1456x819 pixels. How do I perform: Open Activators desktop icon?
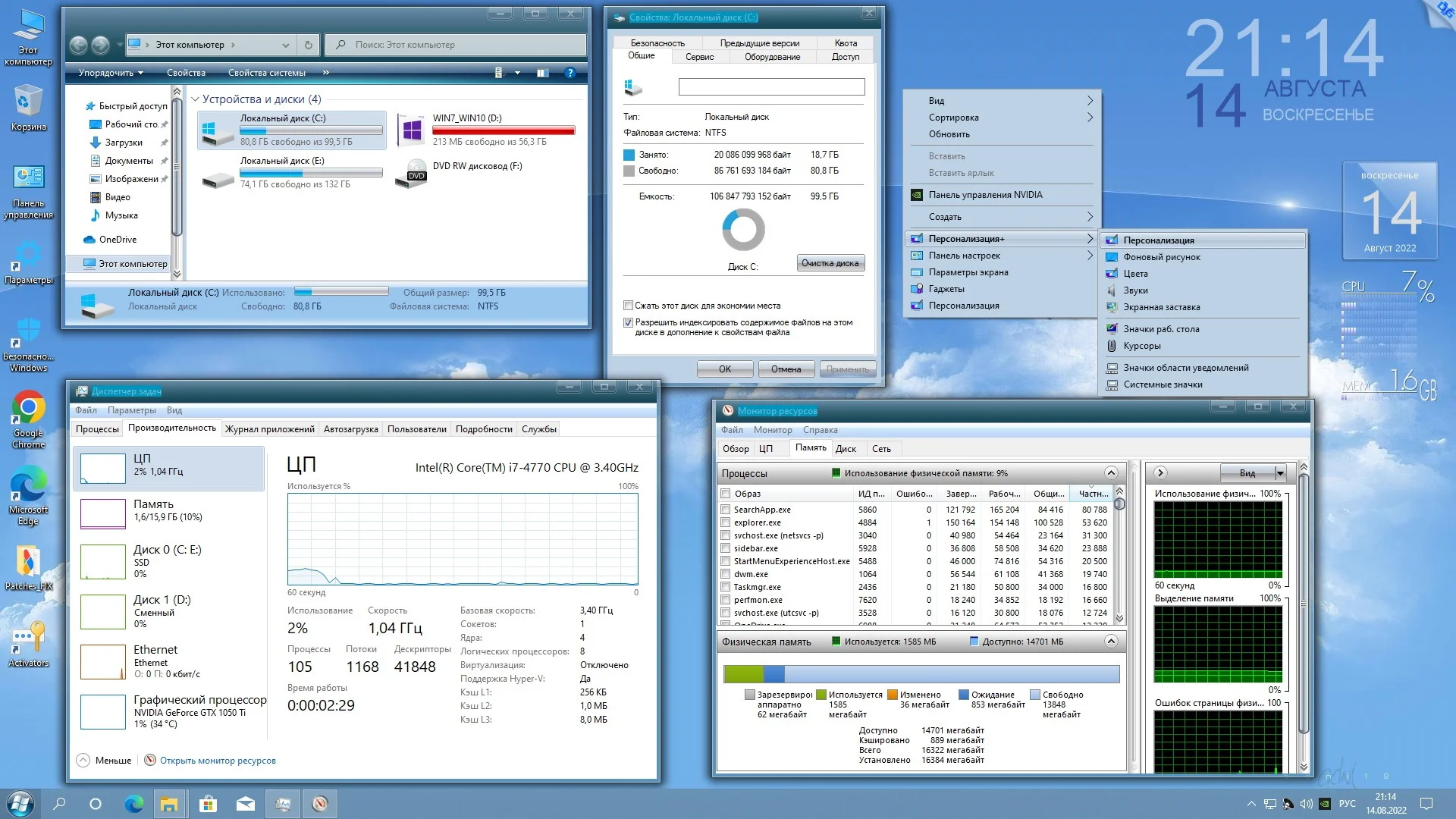point(28,639)
